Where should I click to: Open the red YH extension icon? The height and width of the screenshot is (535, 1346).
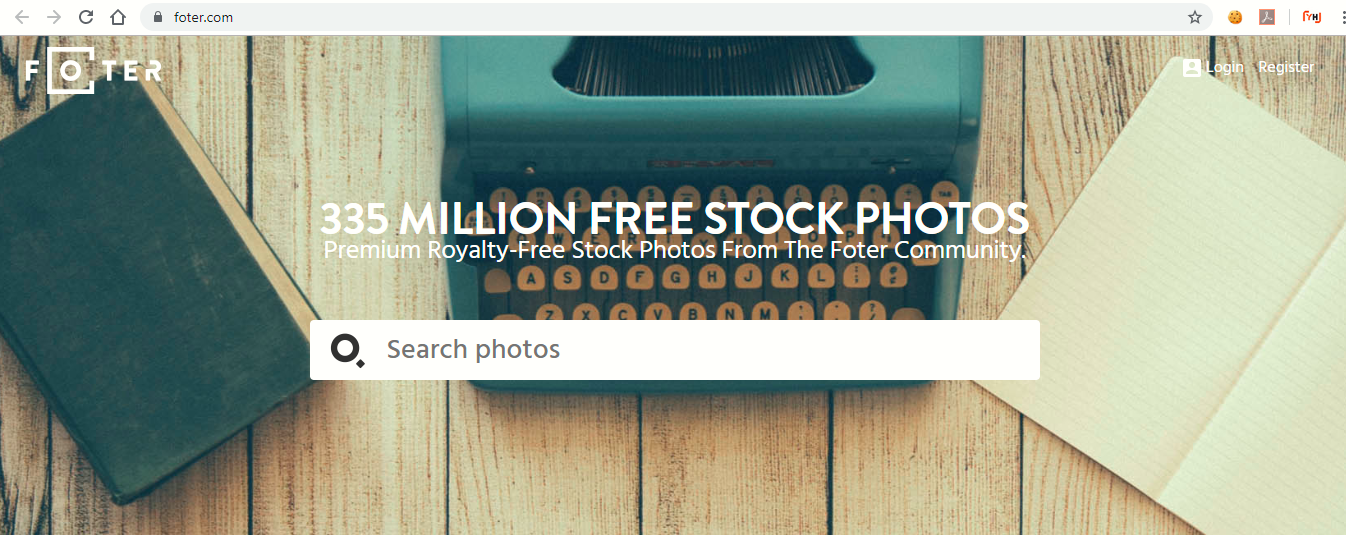(x=1311, y=17)
